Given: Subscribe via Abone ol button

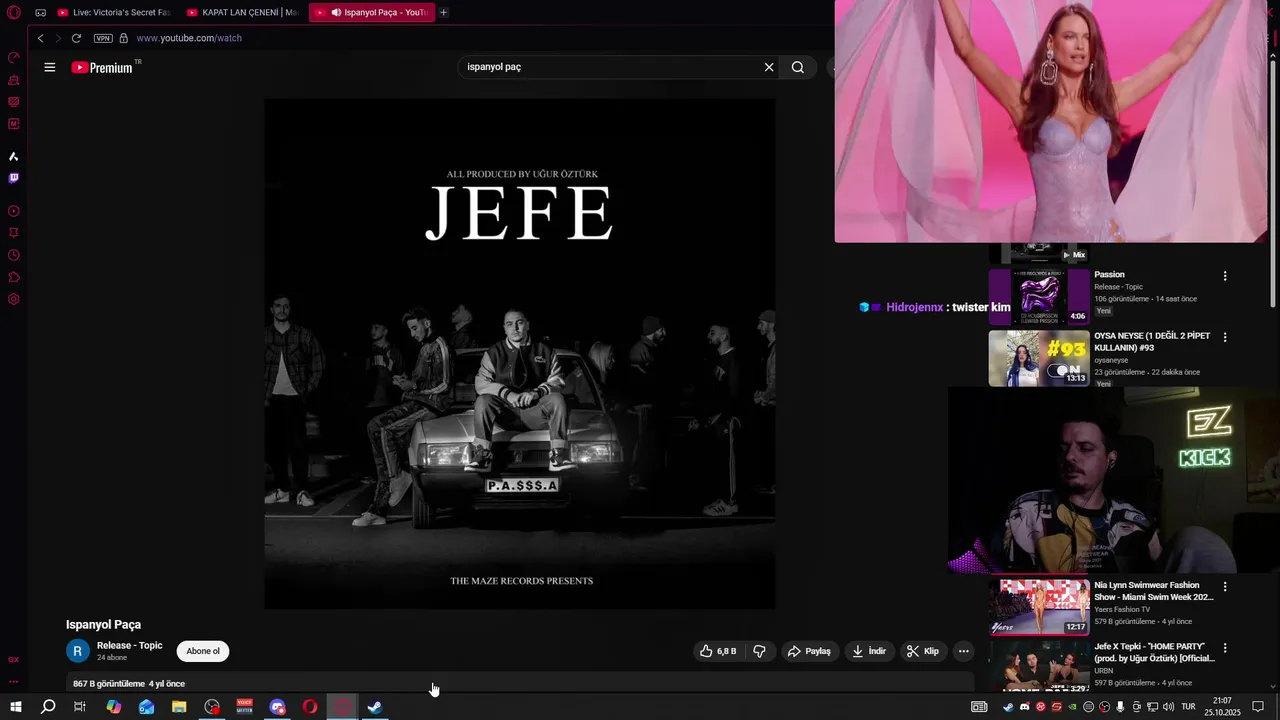Looking at the screenshot, I should [x=203, y=651].
